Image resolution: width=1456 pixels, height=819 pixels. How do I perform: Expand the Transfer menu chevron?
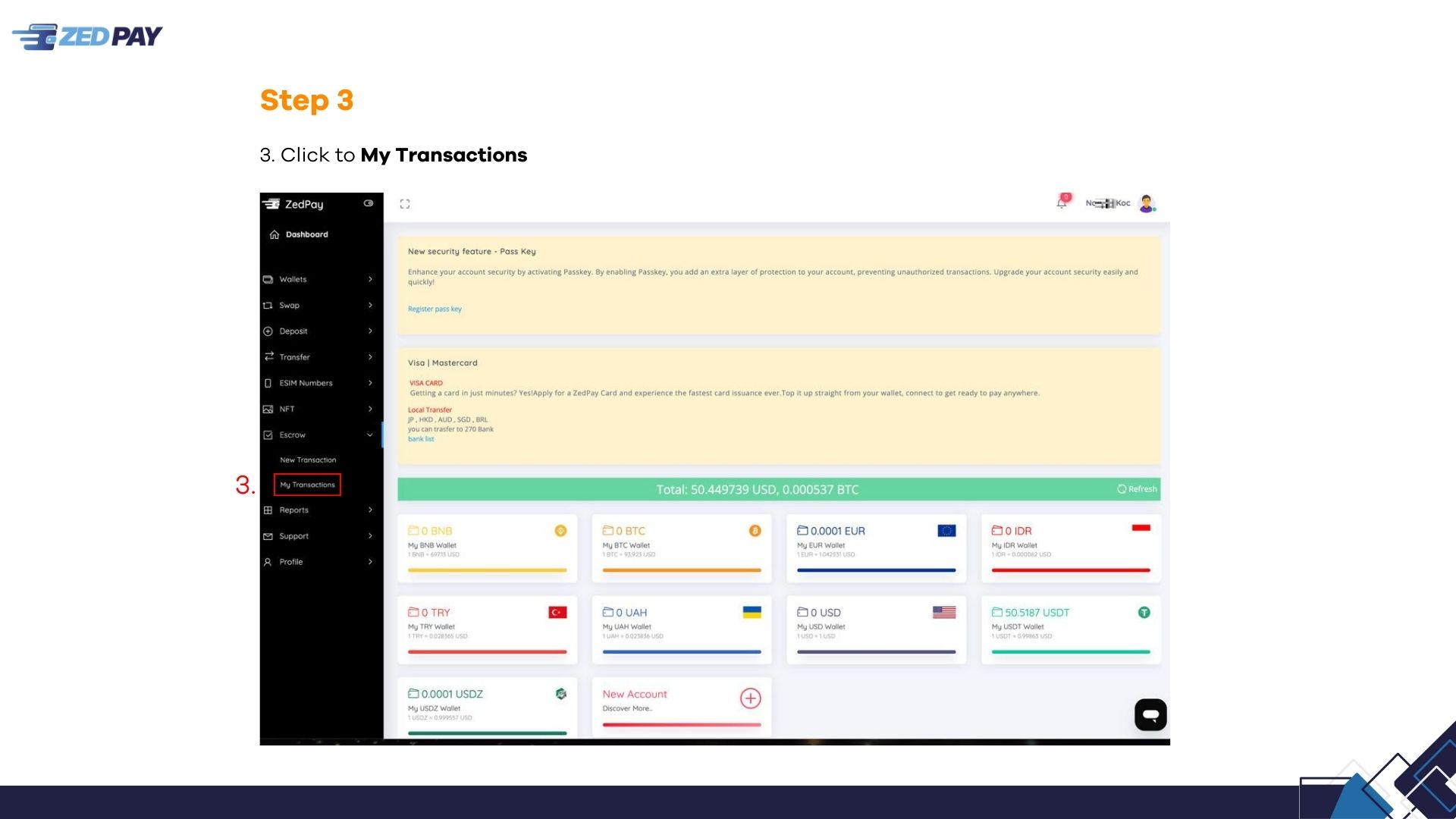pyautogui.click(x=370, y=357)
